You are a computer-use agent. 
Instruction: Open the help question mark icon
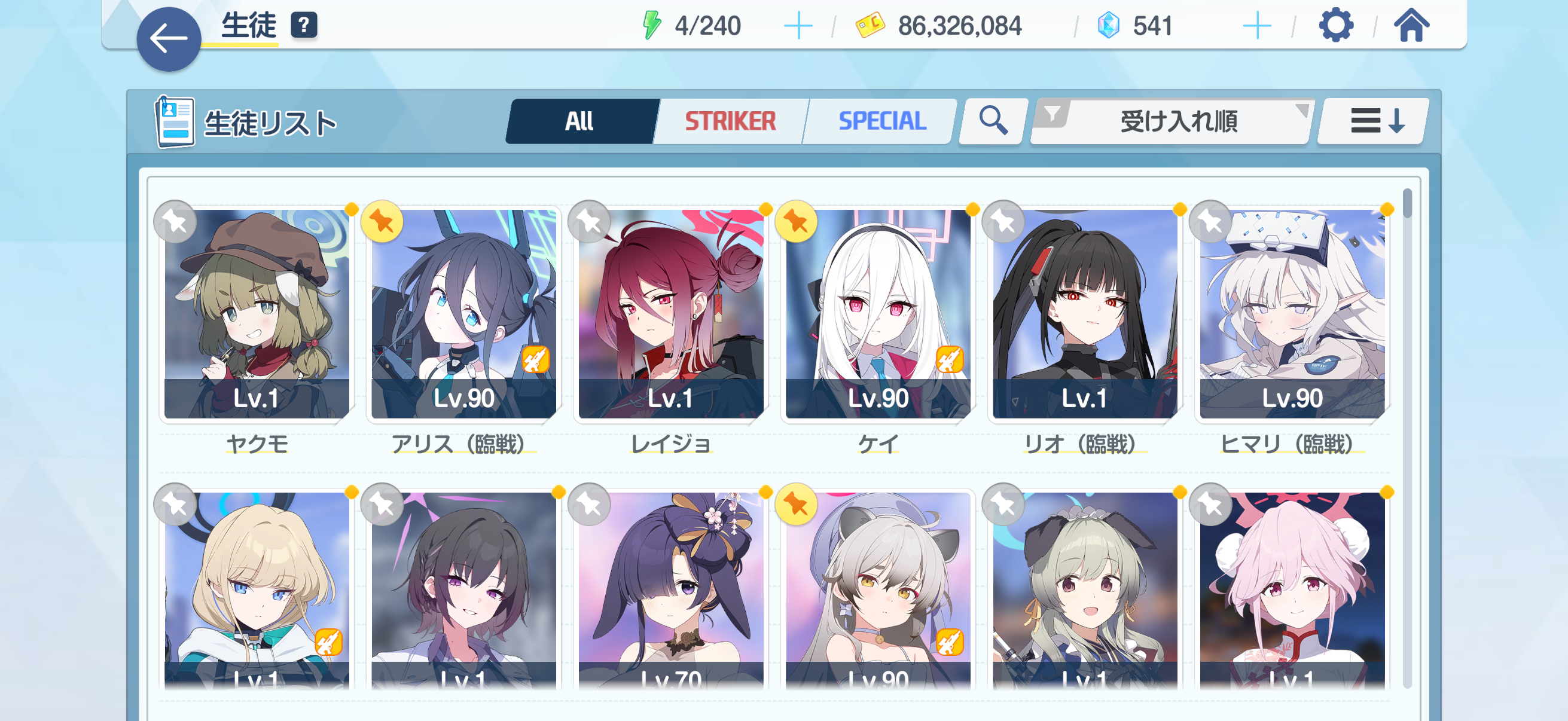304,26
